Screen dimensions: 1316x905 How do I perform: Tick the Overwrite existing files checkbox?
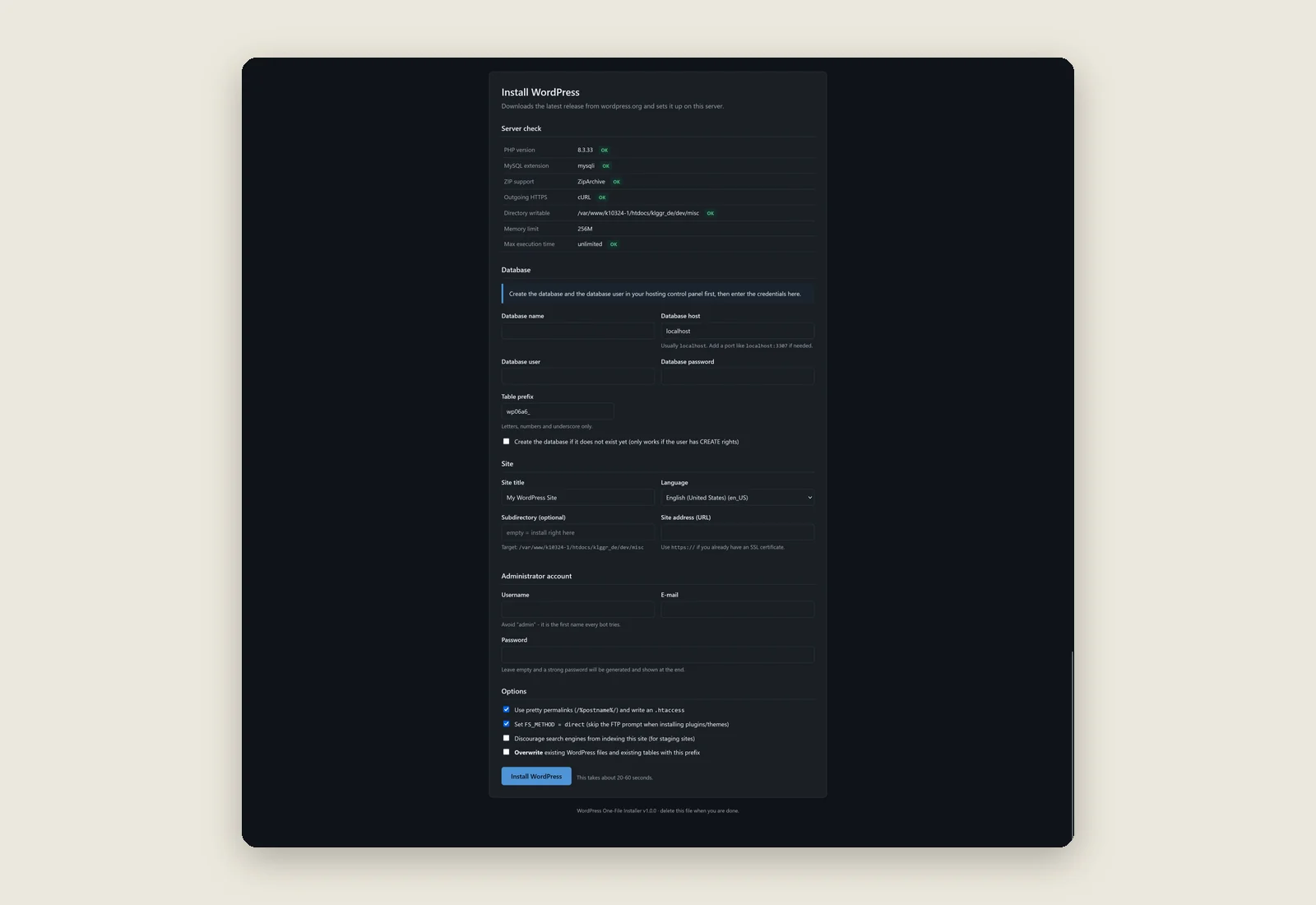pos(506,752)
